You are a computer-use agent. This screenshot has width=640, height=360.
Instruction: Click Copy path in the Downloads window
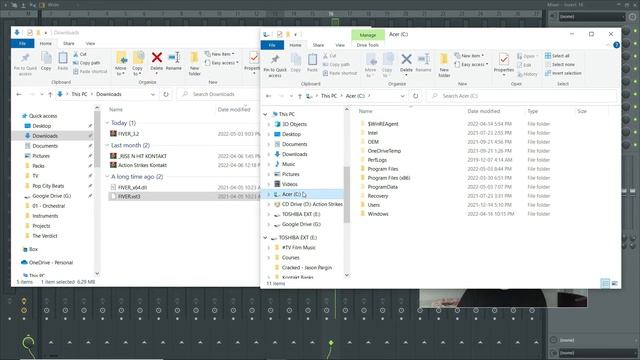point(87,63)
